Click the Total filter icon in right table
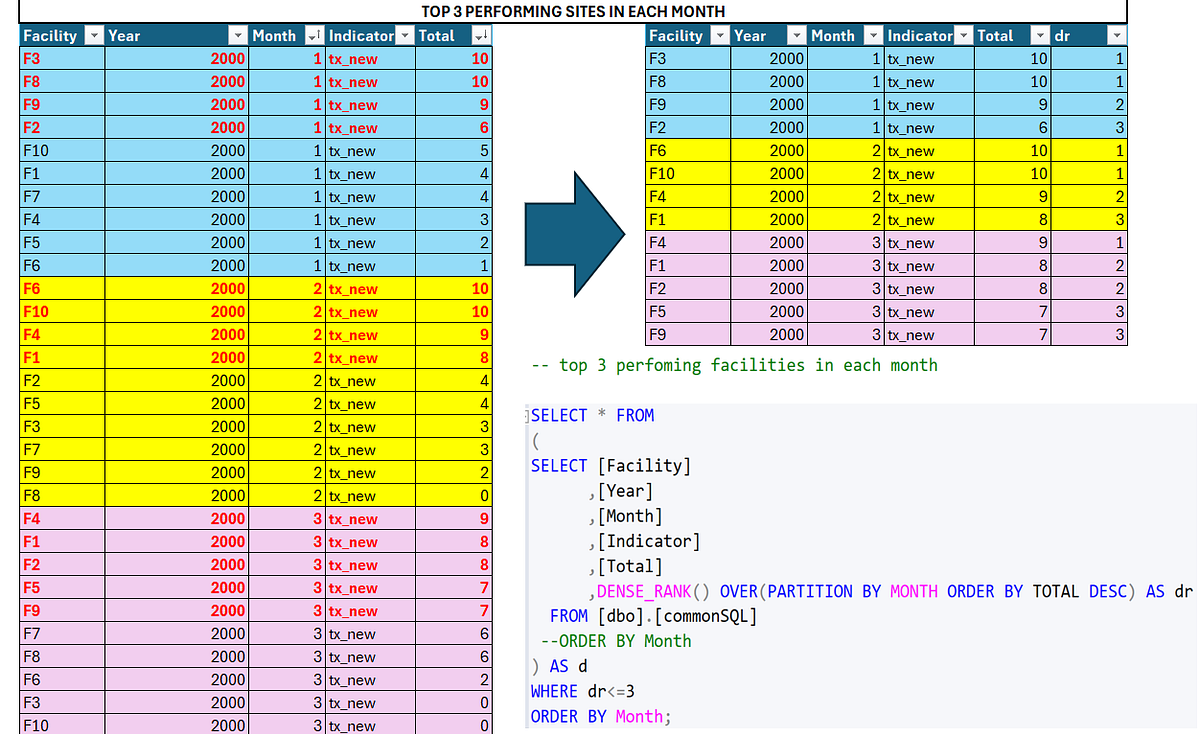The width and height of the screenshot is (1200, 734). 1040,35
